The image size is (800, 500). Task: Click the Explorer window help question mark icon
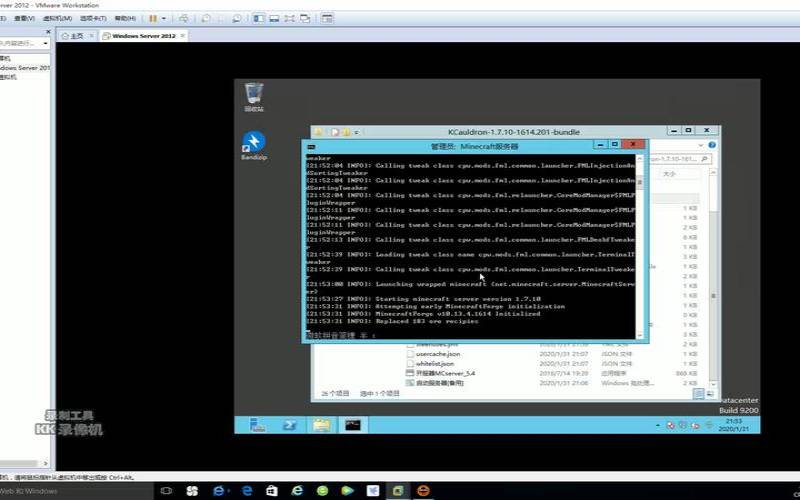pos(712,145)
